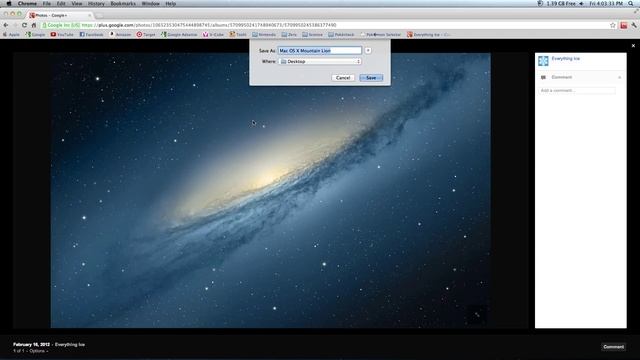The height and width of the screenshot is (360, 640).
Task: Open the Where folder dropdown showing Desktop
Action: [320, 62]
